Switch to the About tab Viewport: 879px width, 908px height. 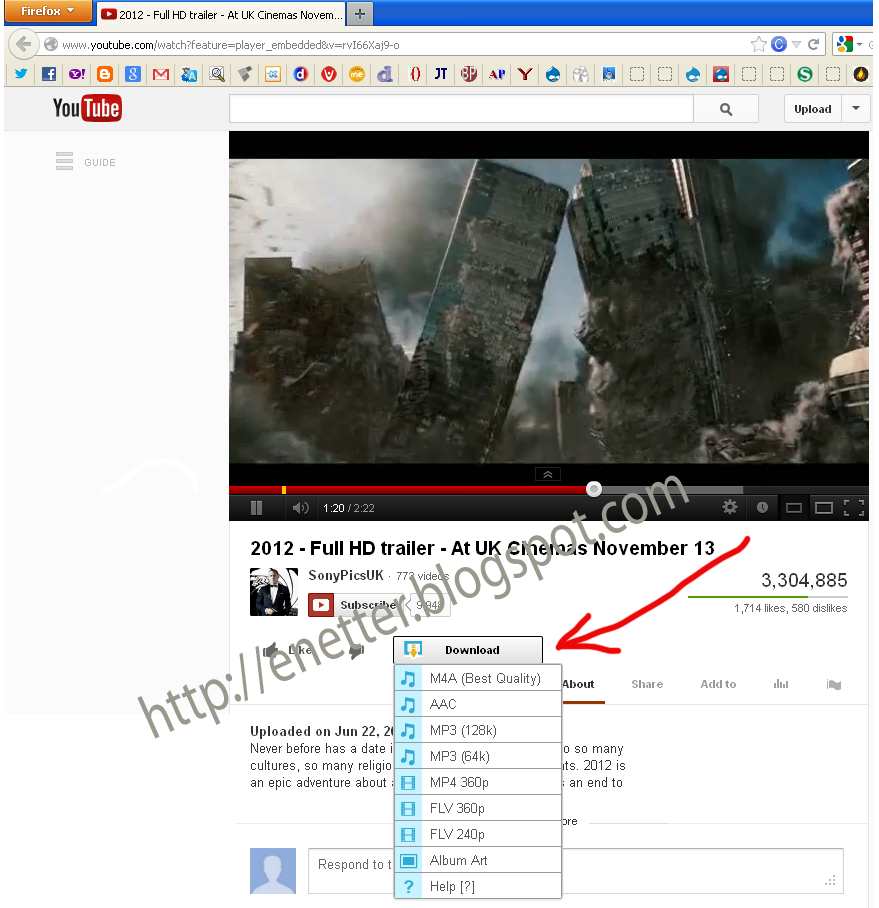pyautogui.click(x=578, y=684)
